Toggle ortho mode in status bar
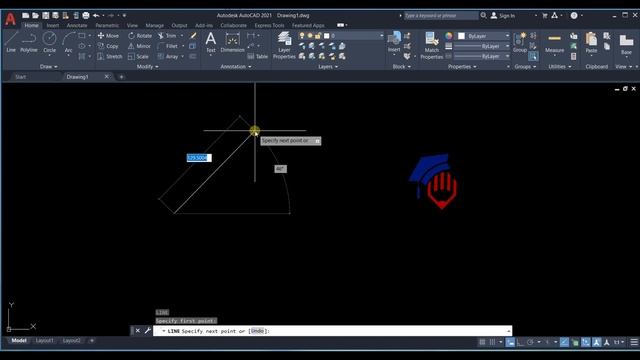 (520, 342)
